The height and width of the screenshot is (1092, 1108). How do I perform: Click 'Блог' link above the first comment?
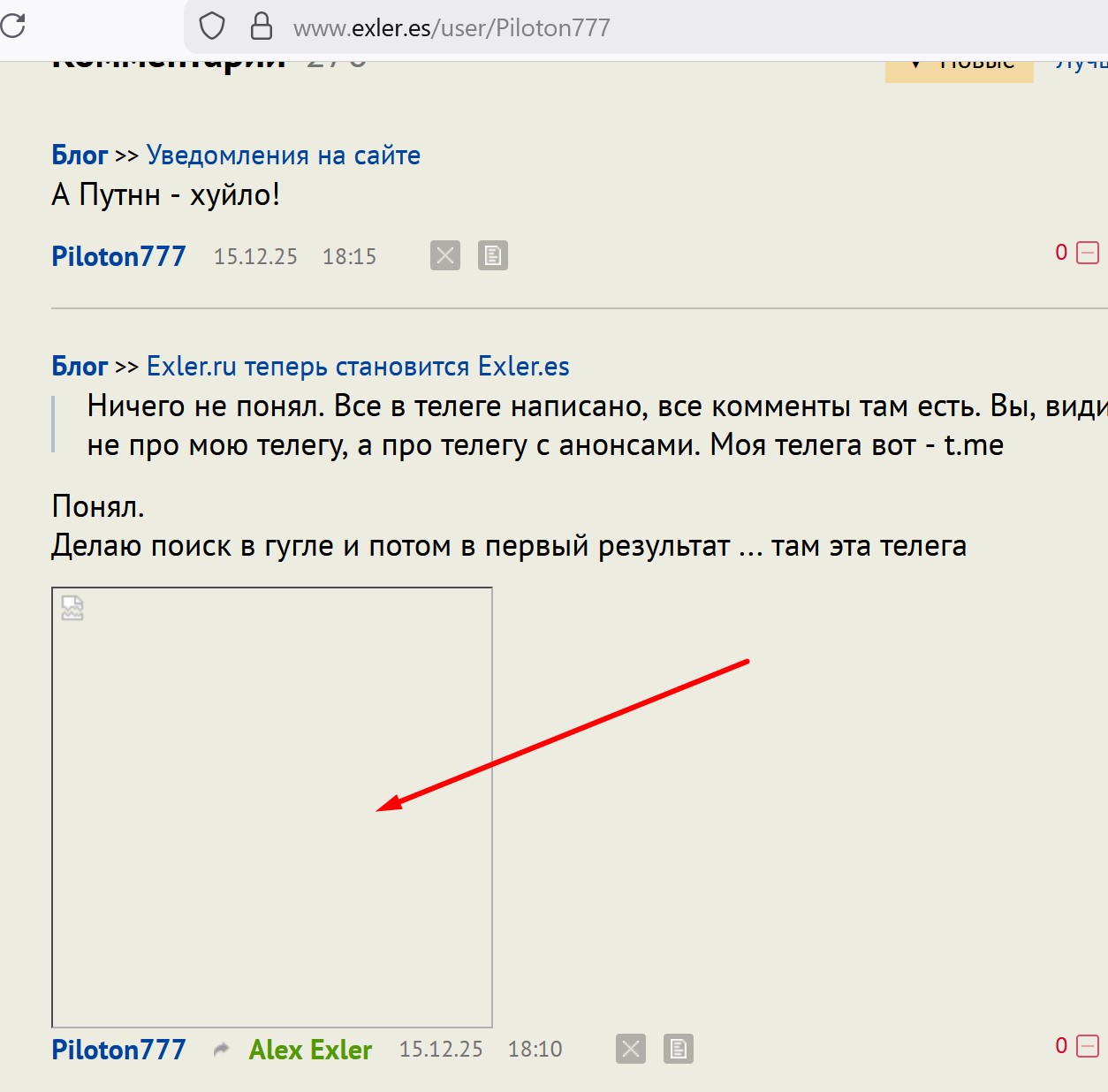tap(80, 155)
